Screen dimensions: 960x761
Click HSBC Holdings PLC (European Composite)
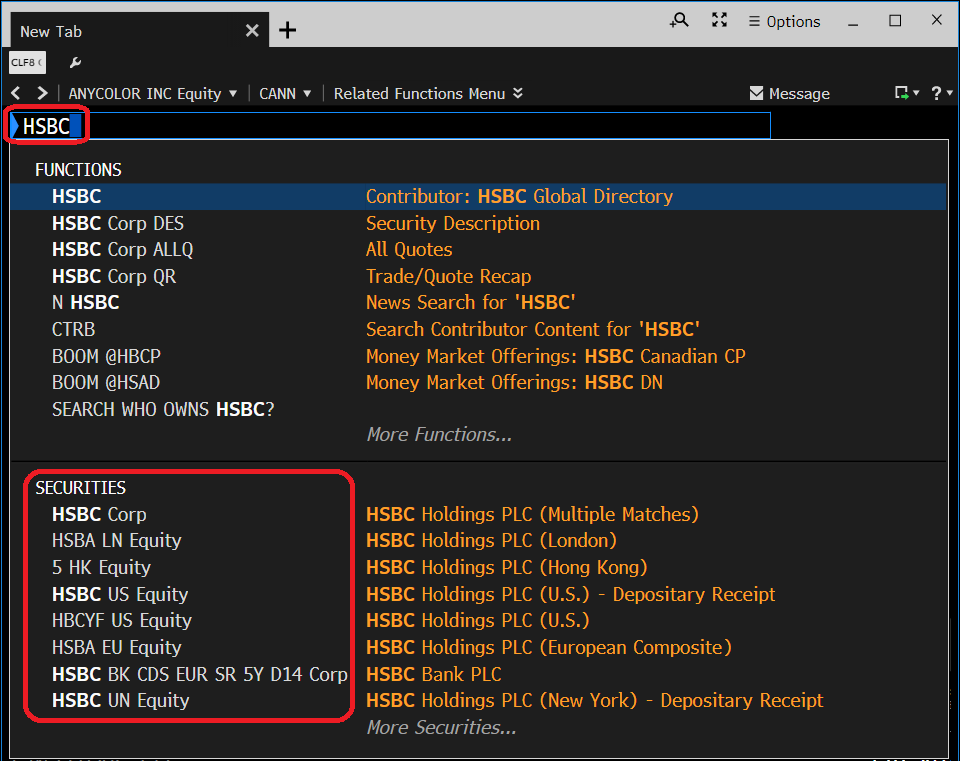(x=549, y=648)
